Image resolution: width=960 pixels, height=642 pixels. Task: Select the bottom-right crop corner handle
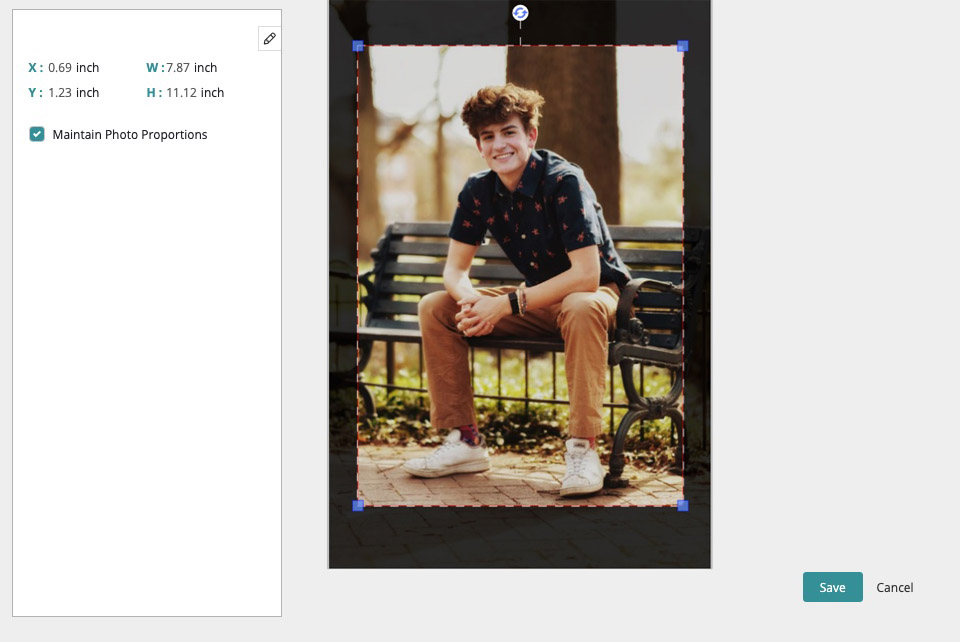coord(683,506)
